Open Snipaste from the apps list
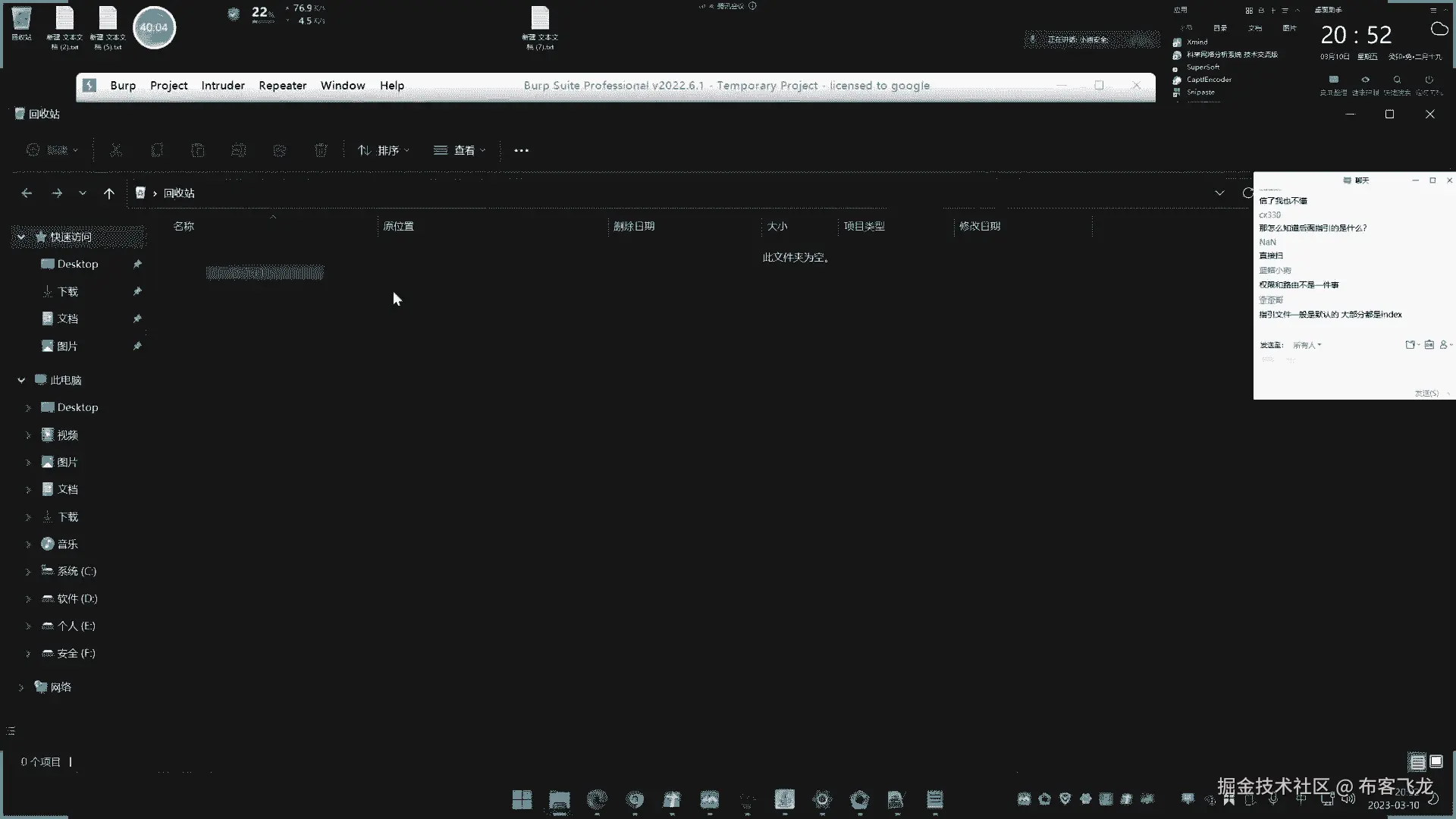This screenshot has height=819, width=1456. coord(1200,93)
